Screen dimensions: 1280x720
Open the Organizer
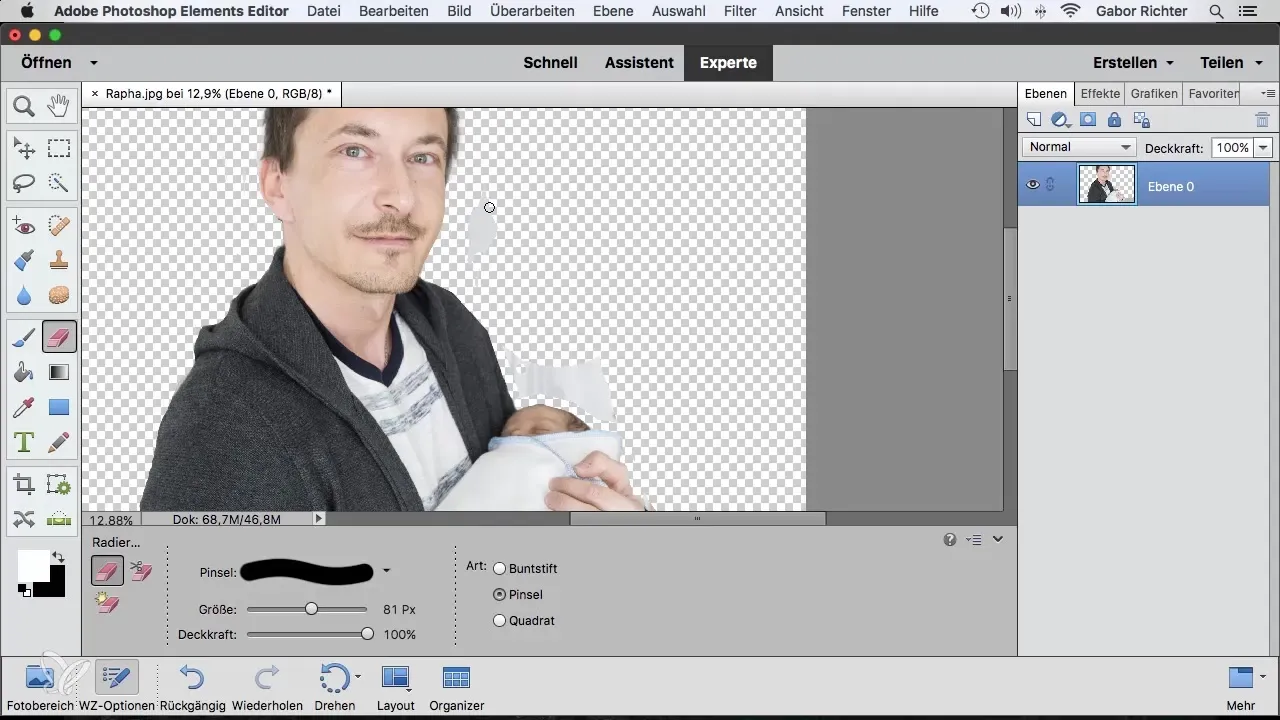(x=456, y=686)
